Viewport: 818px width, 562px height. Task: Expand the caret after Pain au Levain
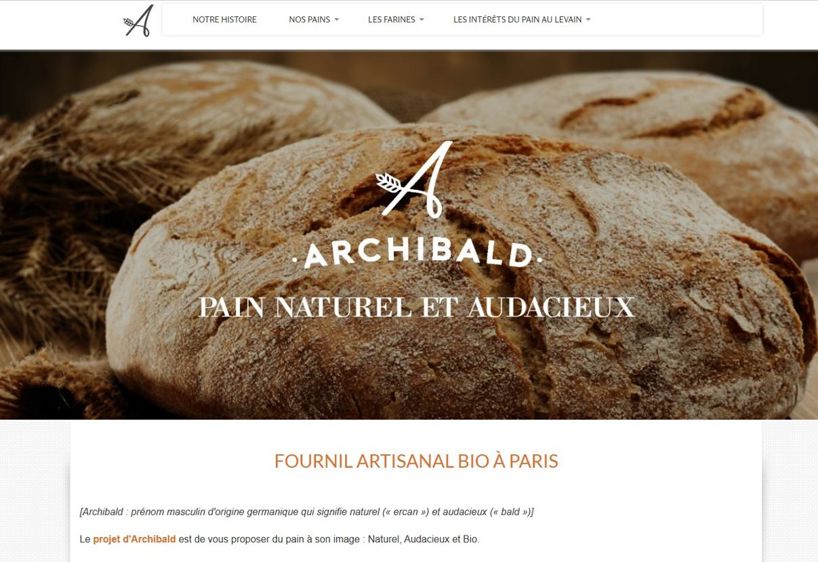click(588, 20)
